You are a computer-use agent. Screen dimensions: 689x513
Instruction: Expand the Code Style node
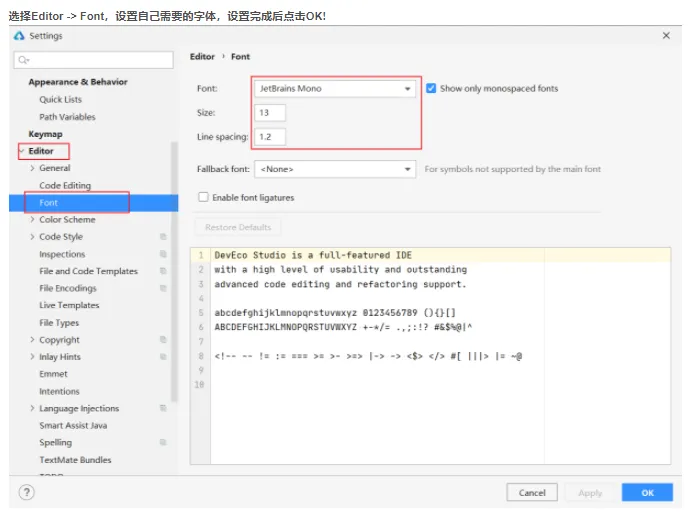[x=32, y=236]
